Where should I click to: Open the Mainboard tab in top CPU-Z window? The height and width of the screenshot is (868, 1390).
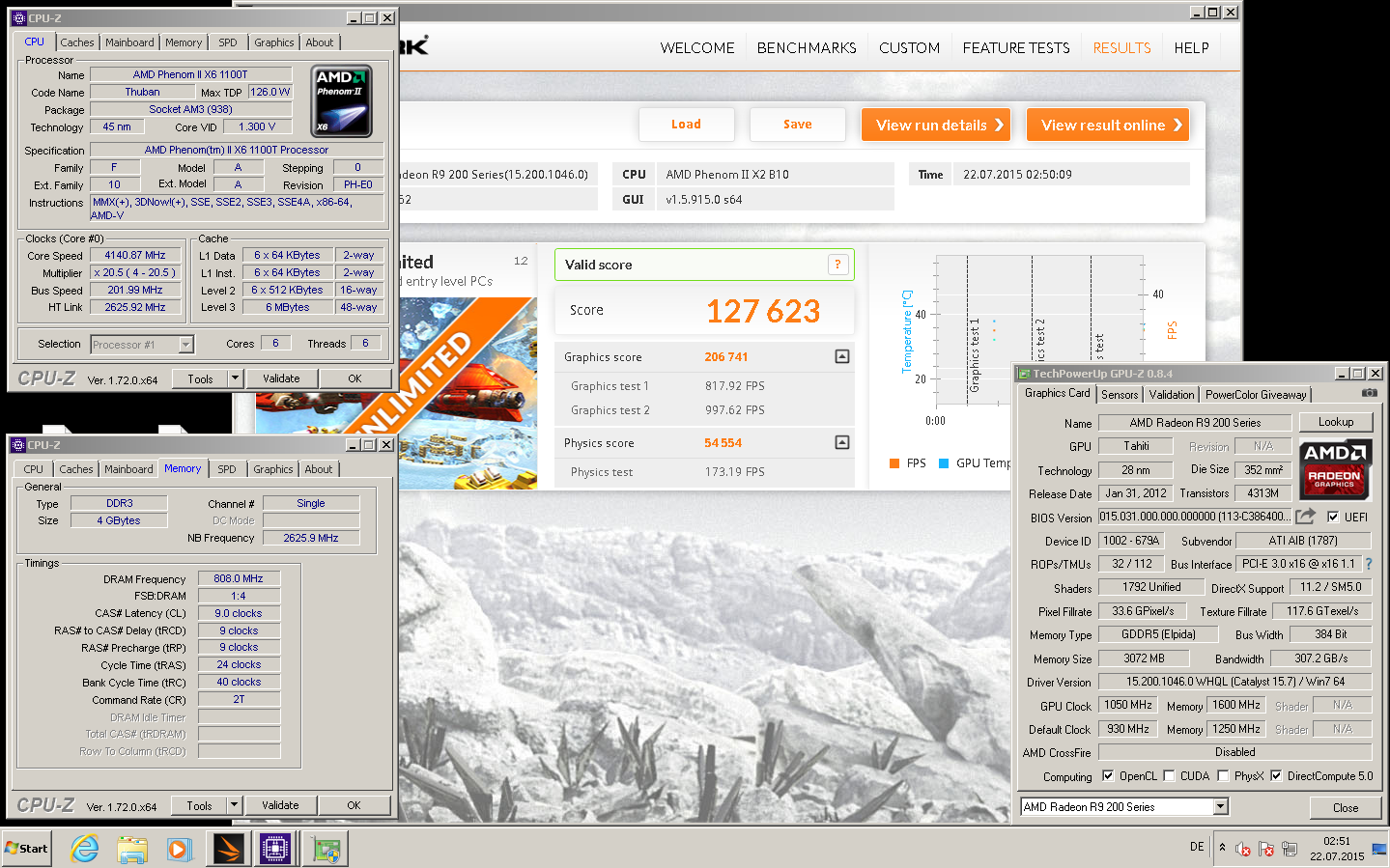(129, 42)
